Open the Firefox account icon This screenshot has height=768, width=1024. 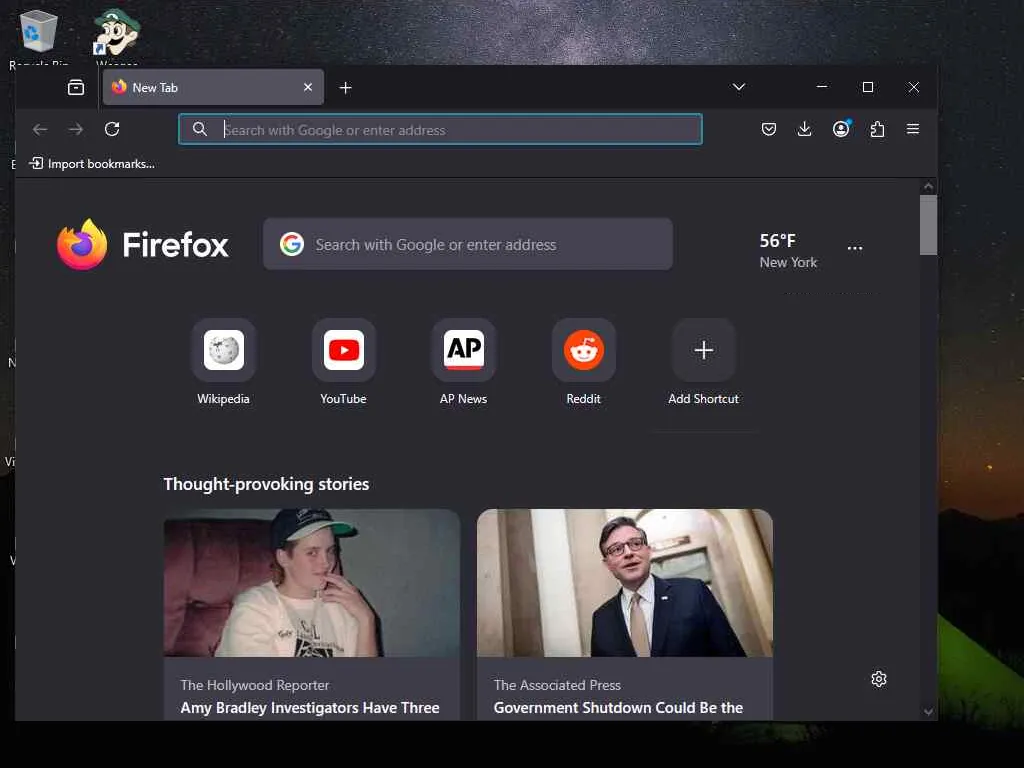[841, 129]
